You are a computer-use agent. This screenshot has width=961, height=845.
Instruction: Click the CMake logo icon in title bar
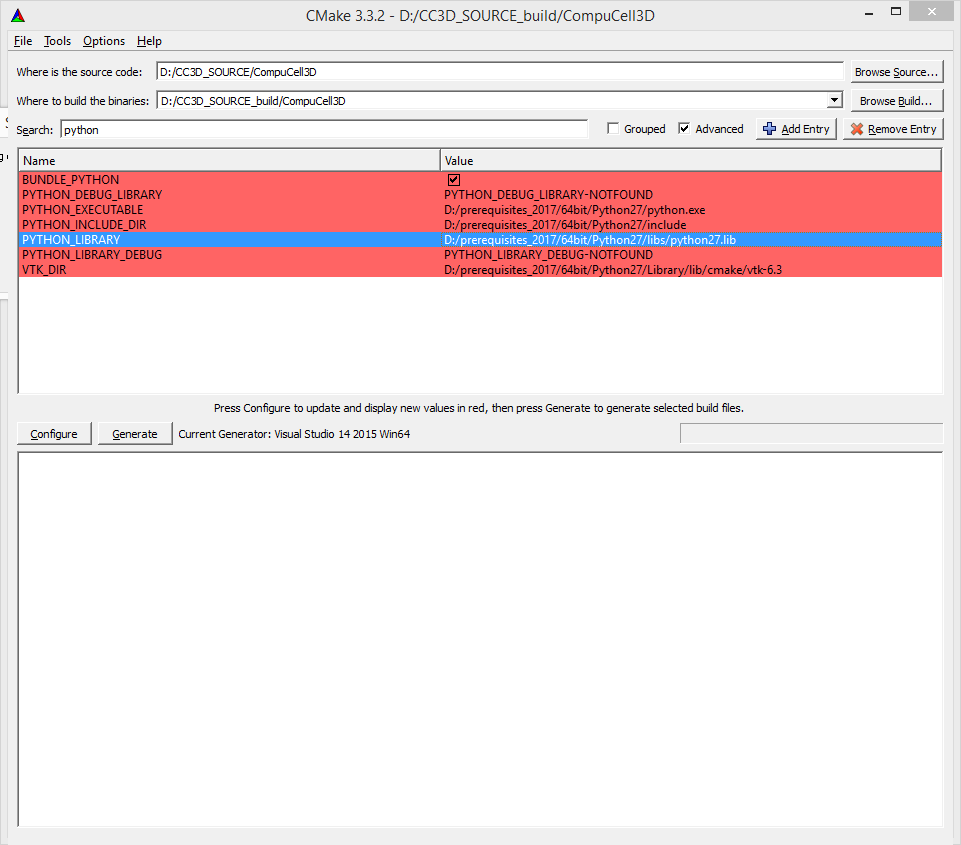(18, 15)
